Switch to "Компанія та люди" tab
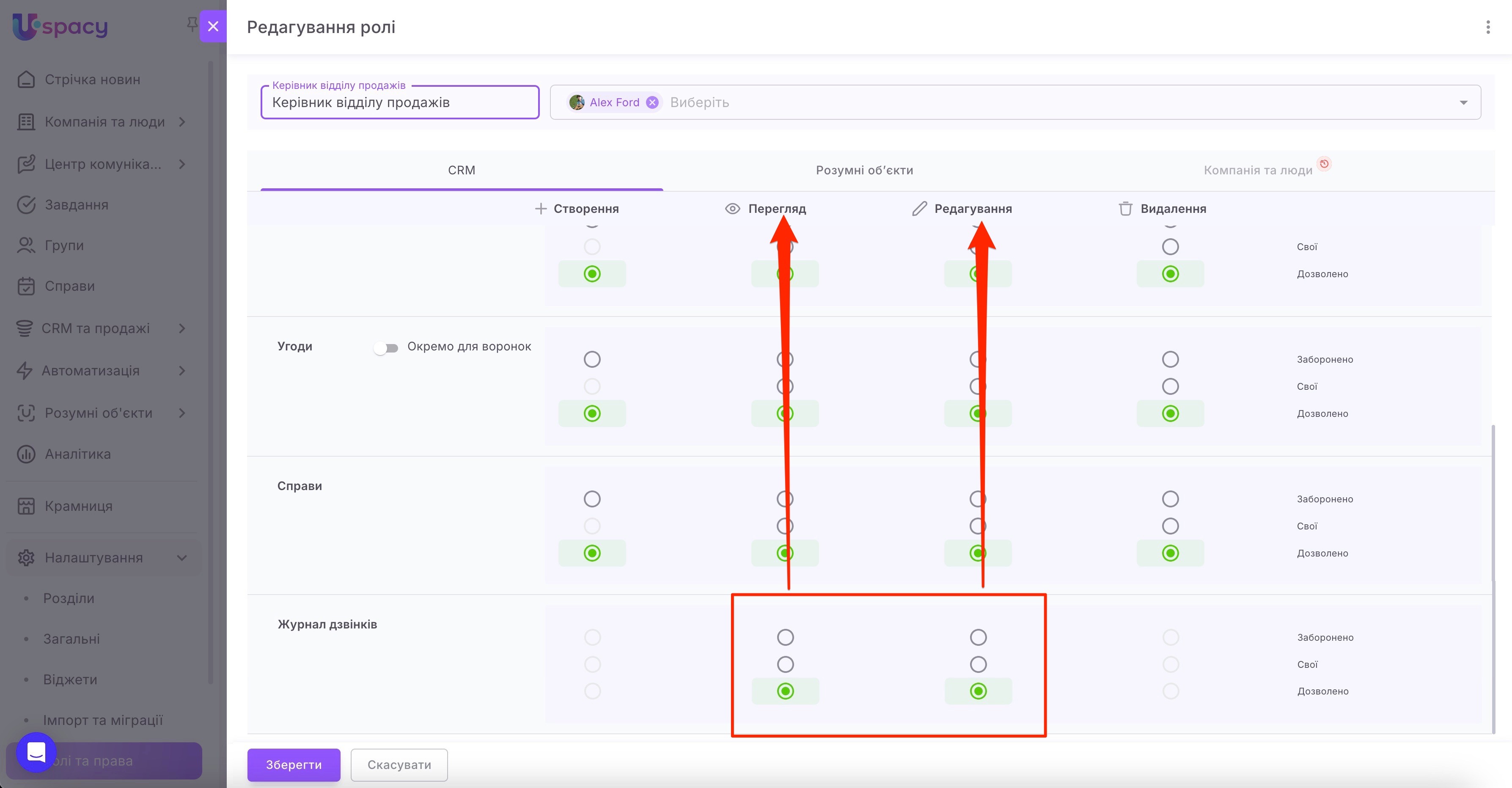Screen dimensions: 1512x788 point(1257,170)
